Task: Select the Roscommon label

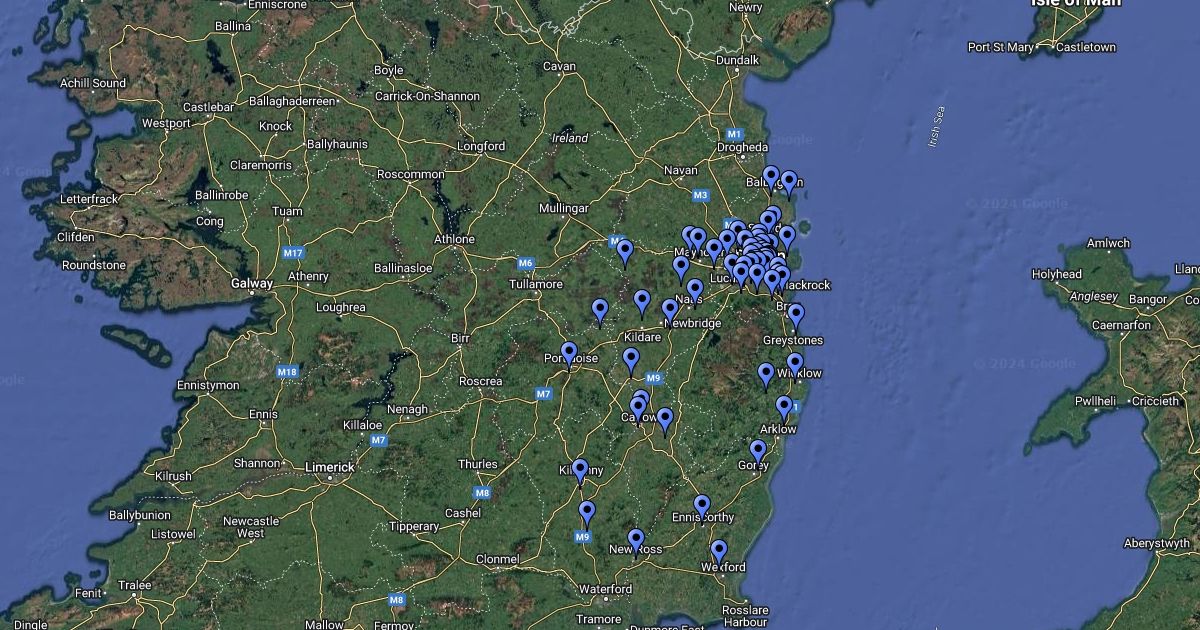Action: (x=410, y=174)
